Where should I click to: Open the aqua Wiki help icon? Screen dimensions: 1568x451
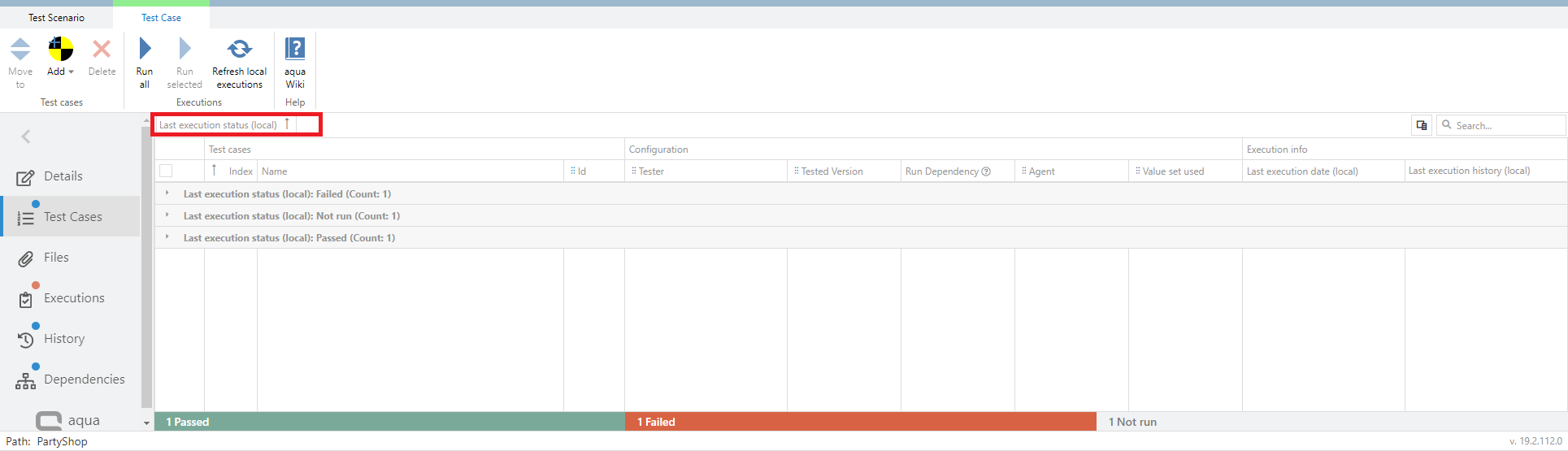(x=295, y=50)
